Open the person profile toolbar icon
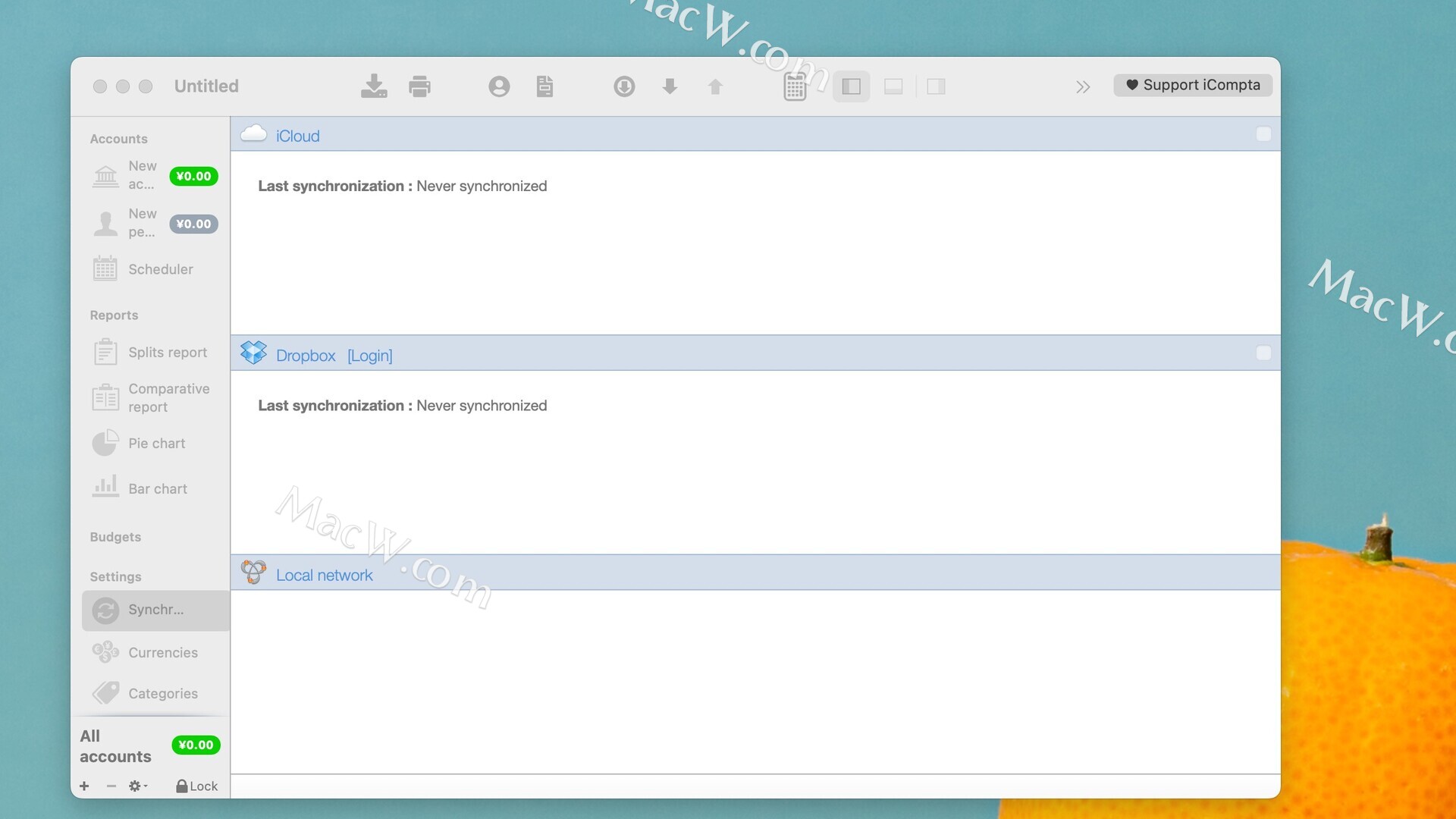 (499, 86)
